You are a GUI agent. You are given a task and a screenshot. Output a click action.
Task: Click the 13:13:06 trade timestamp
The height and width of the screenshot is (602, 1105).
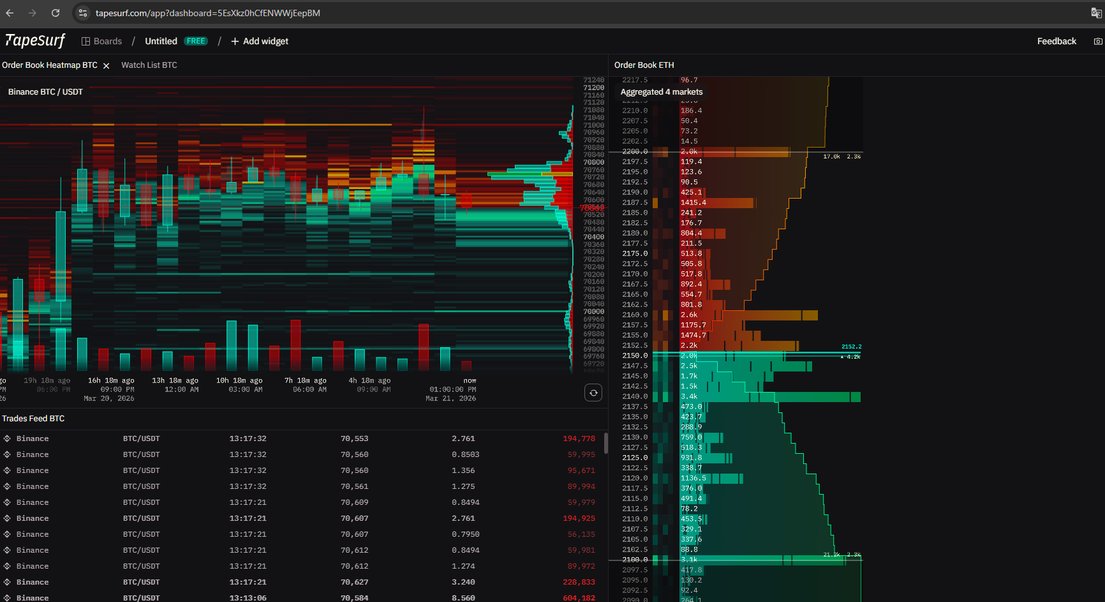(x=247, y=598)
